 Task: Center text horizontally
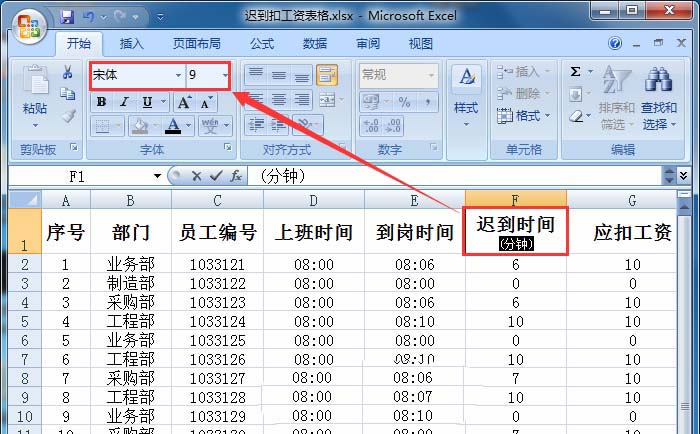coord(279,99)
